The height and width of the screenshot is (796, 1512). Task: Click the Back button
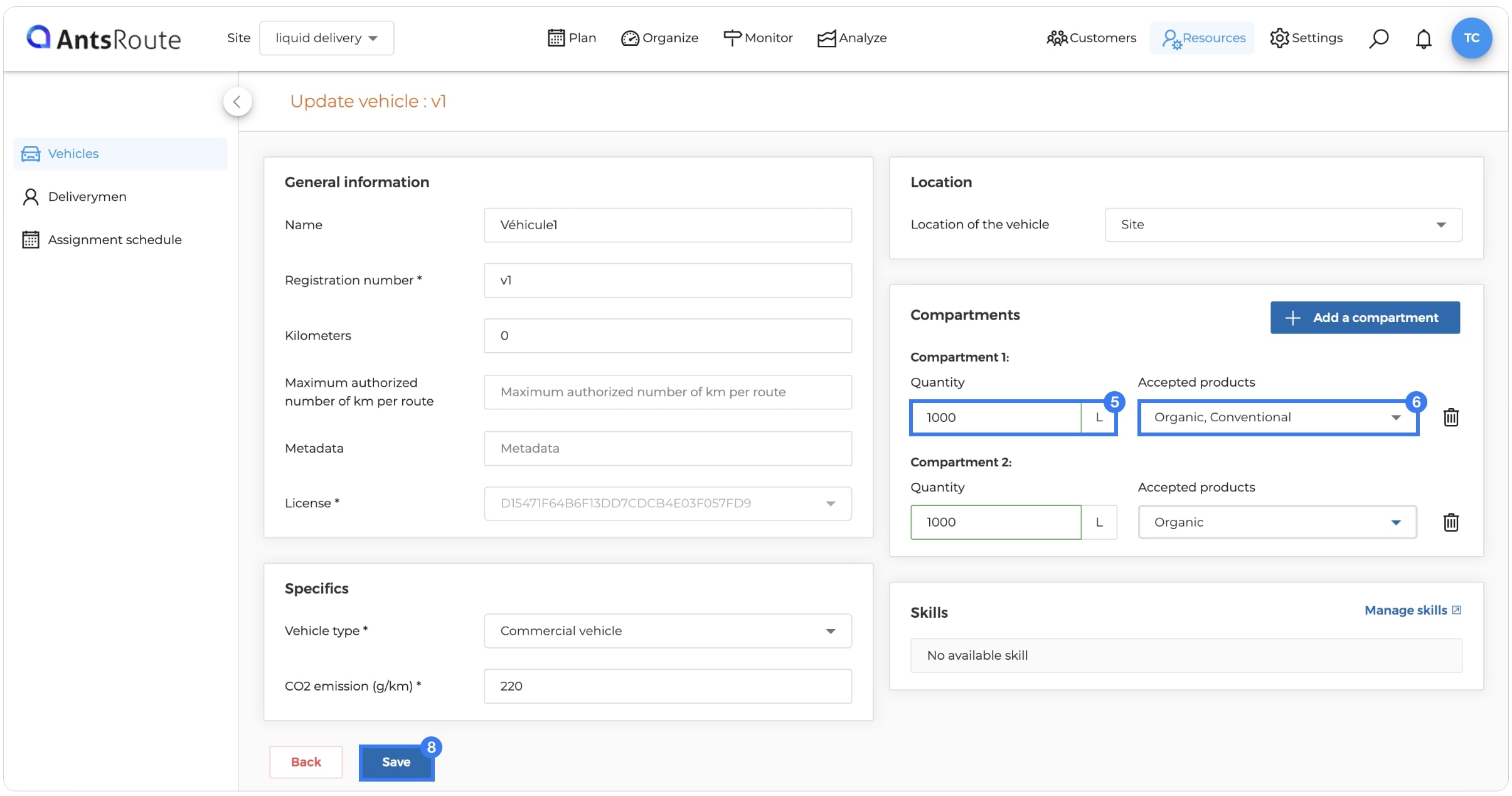pyautogui.click(x=306, y=762)
